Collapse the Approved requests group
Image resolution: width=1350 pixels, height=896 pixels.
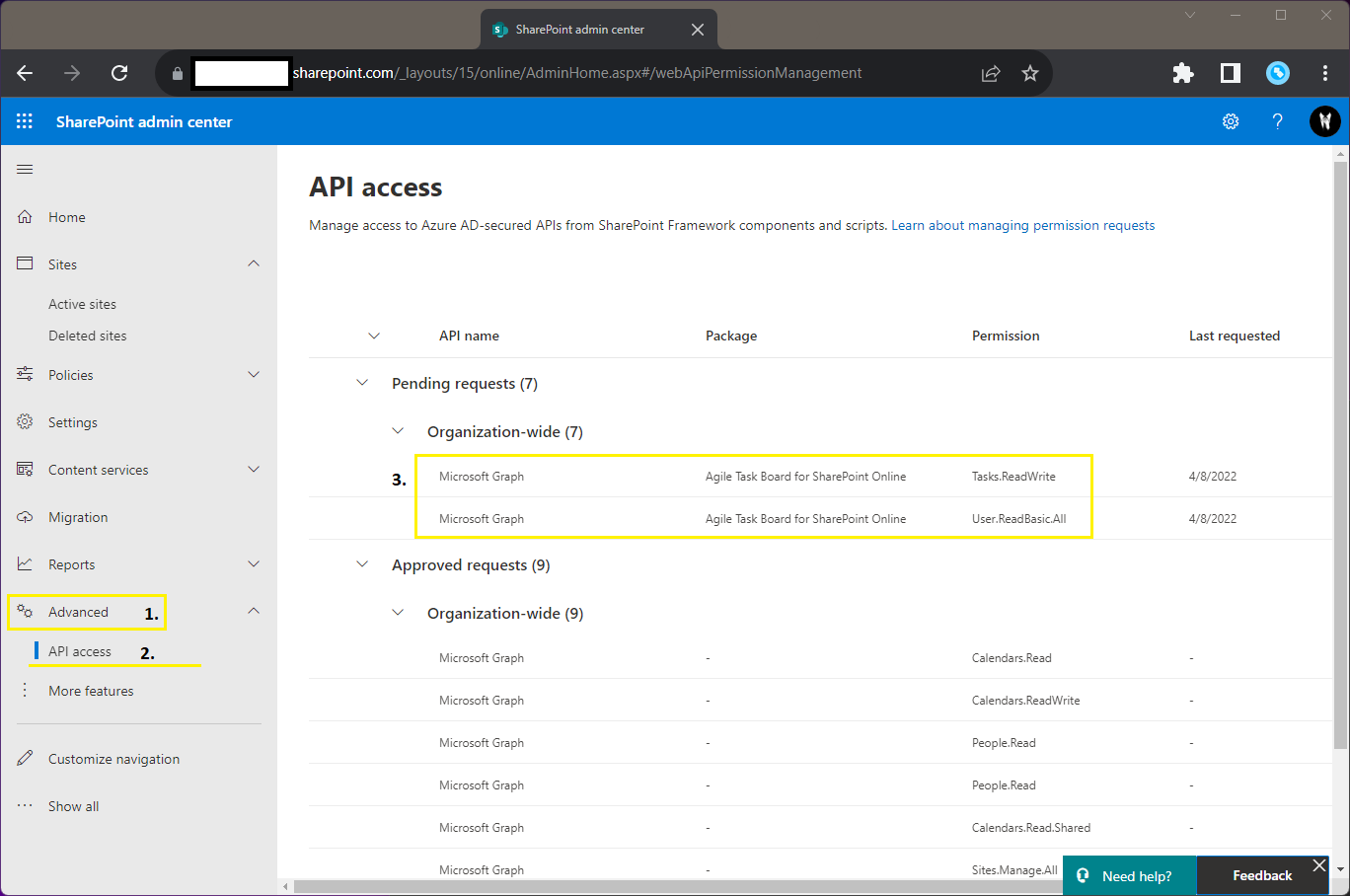[362, 564]
